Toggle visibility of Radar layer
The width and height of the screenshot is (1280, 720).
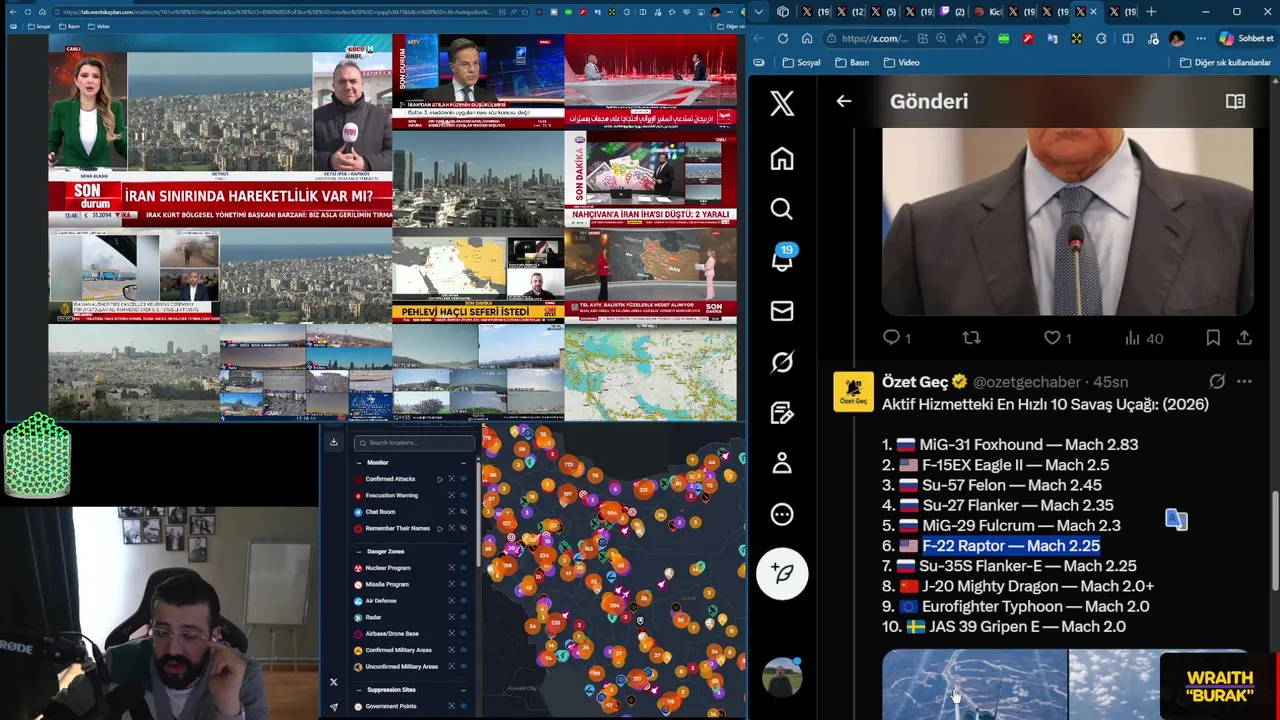pyautogui.click(x=463, y=617)
